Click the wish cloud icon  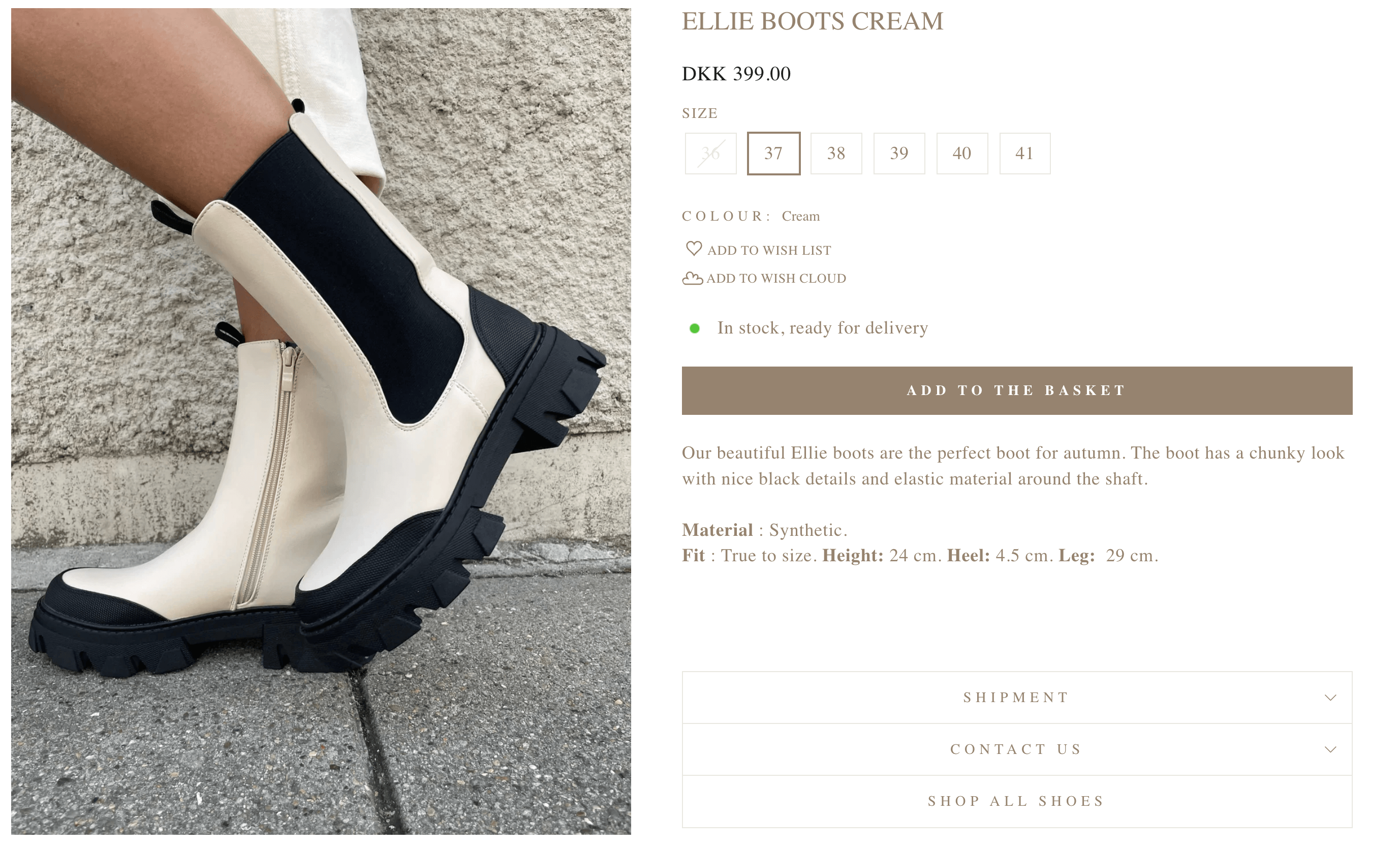(x=693, y=279)
